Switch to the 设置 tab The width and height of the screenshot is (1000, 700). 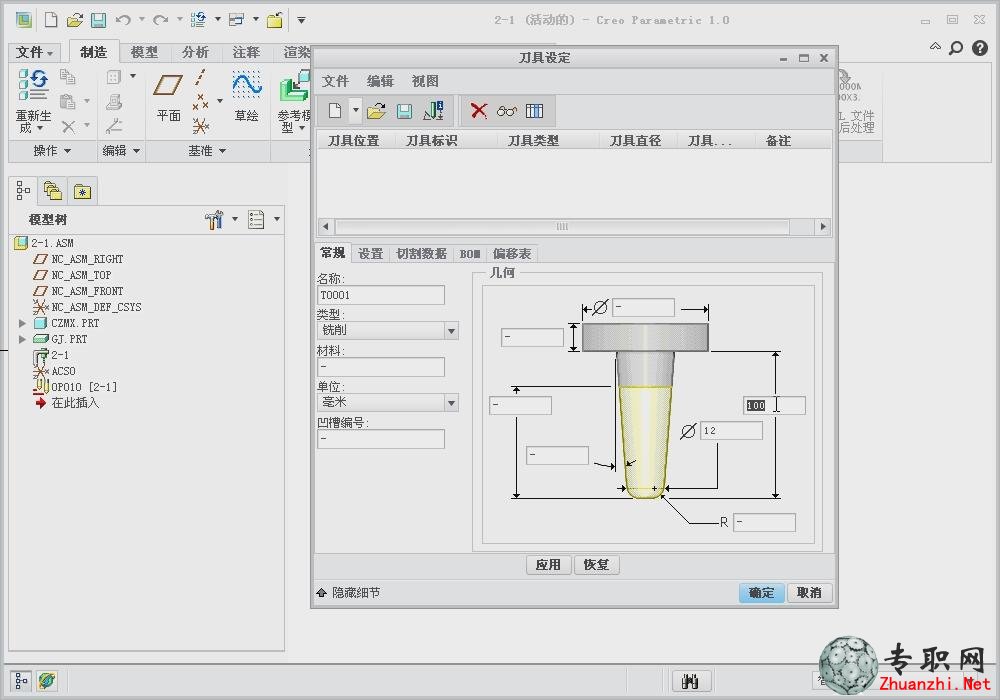[371, 254]
